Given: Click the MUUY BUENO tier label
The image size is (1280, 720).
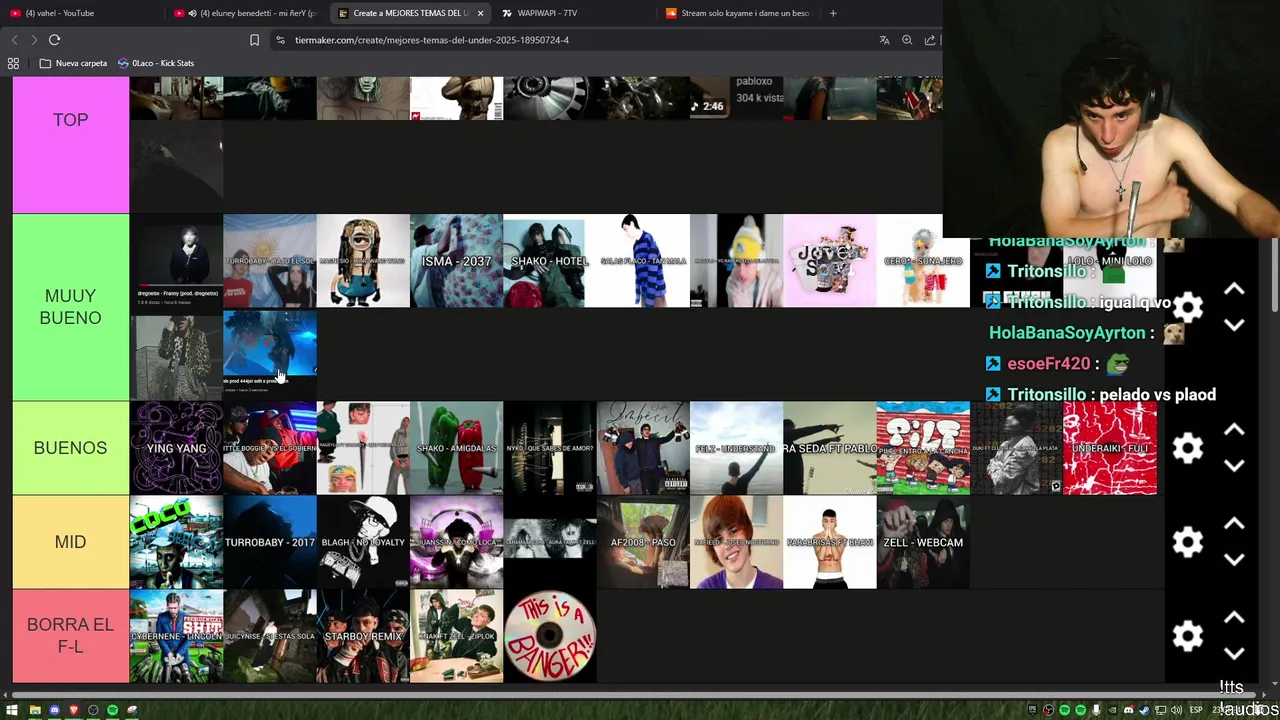Looking at the screenshot, I should (70, 307).
